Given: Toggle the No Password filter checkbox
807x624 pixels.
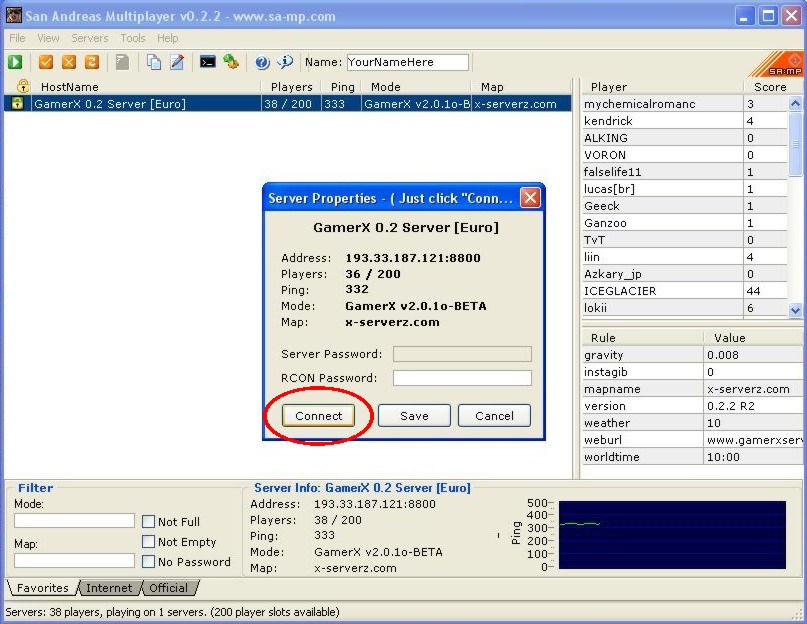Looking at the screenshot, I should pyautogui.click(x=148, y=562).
